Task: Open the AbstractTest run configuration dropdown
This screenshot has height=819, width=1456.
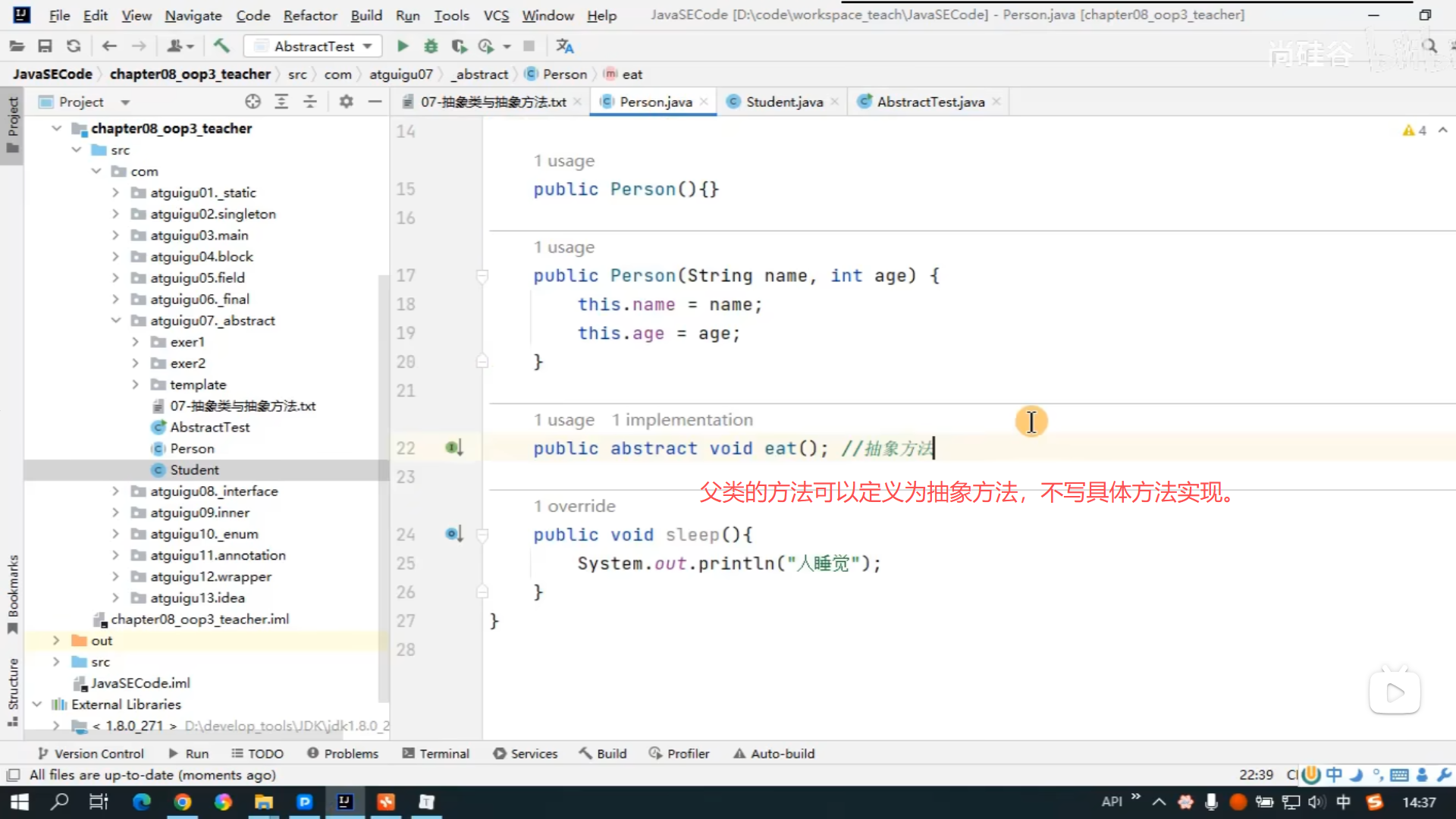Action: point(314,46)
